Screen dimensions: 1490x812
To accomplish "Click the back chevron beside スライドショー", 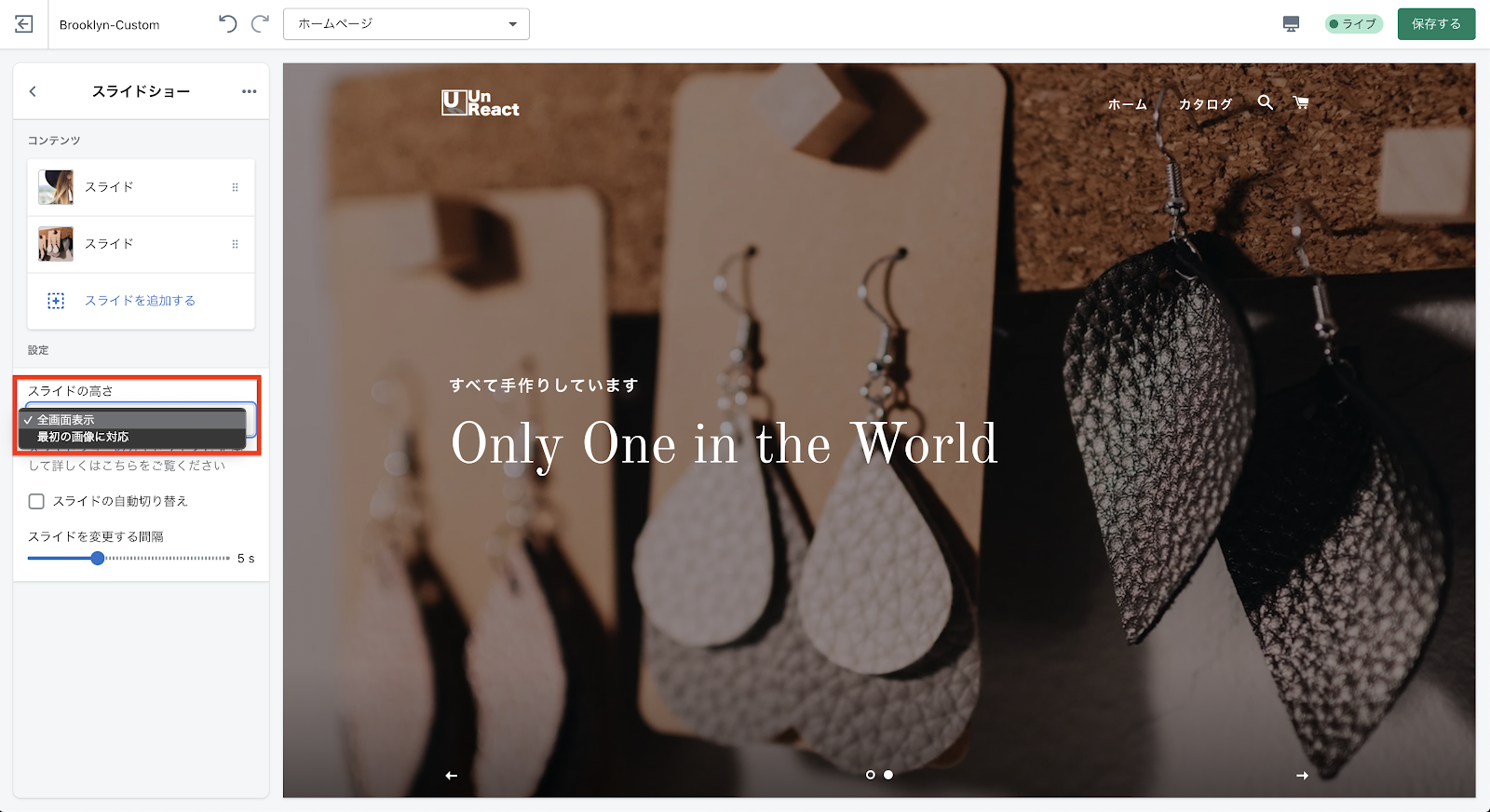I will pos(33,91).
